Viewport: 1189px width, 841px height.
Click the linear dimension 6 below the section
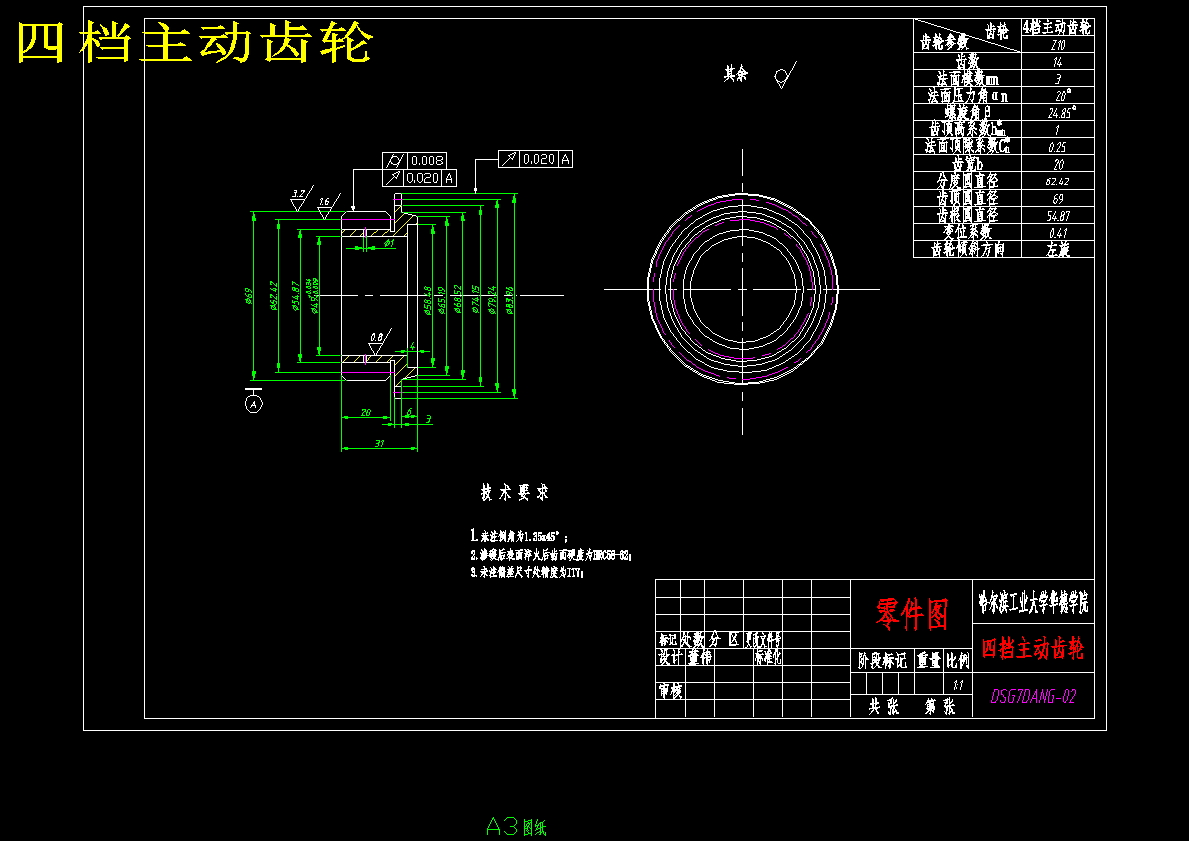click(x=409, y=413)
